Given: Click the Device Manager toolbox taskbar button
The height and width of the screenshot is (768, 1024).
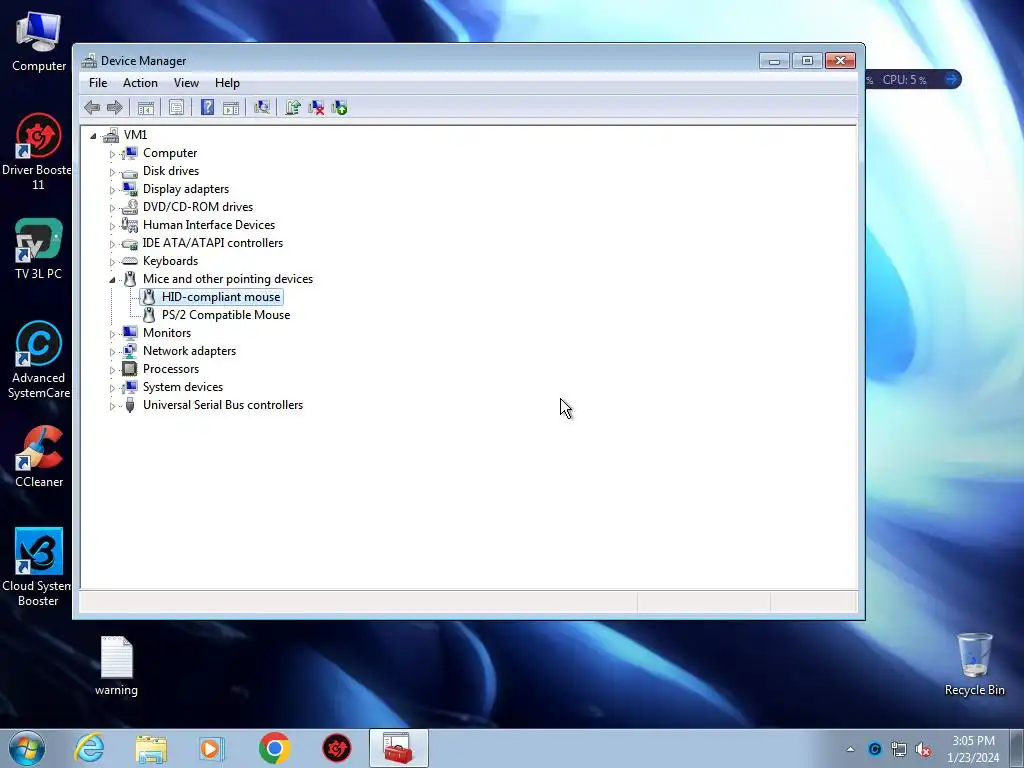Looking at the screenshot, I should click(x=398, y=748).
